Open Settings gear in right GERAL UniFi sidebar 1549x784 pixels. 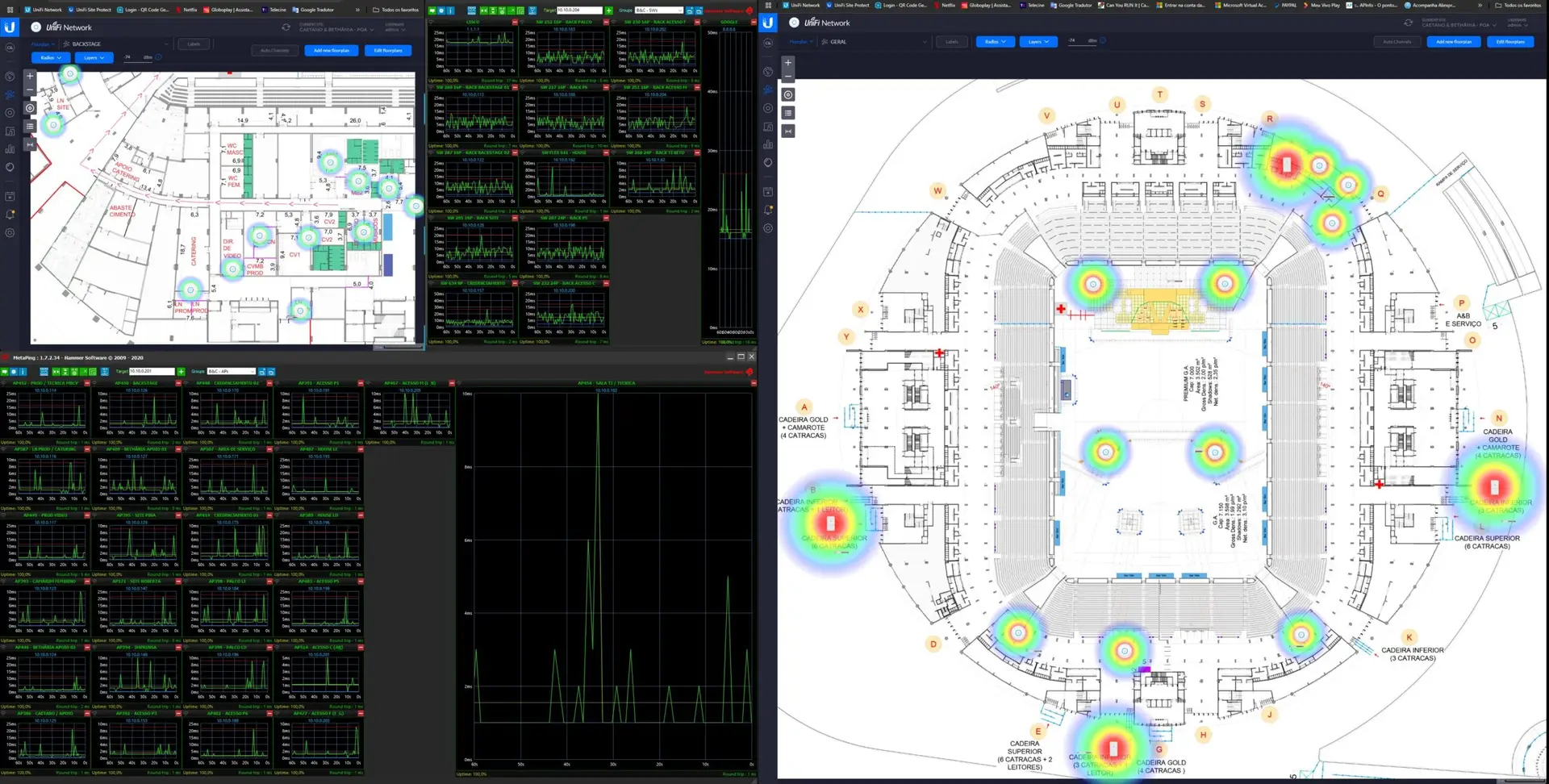[x=768, y=228]
